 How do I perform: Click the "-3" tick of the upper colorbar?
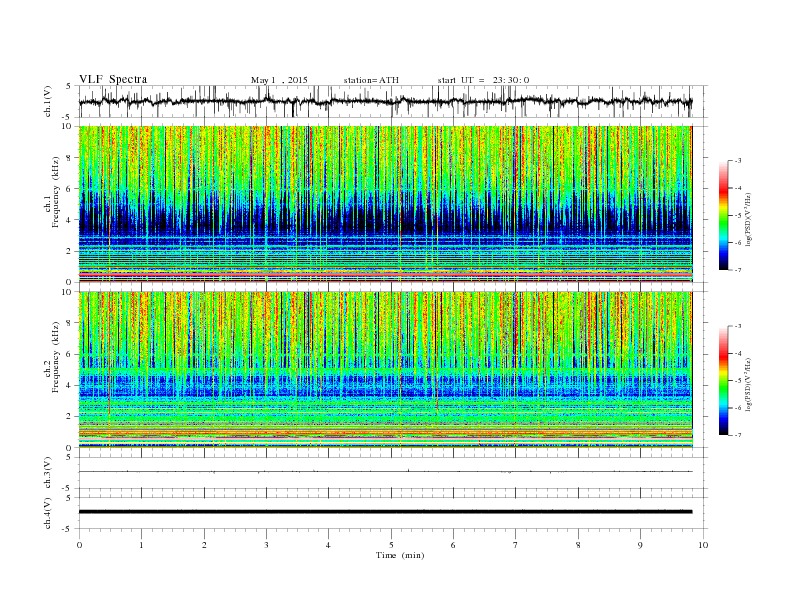click(737, 161)
